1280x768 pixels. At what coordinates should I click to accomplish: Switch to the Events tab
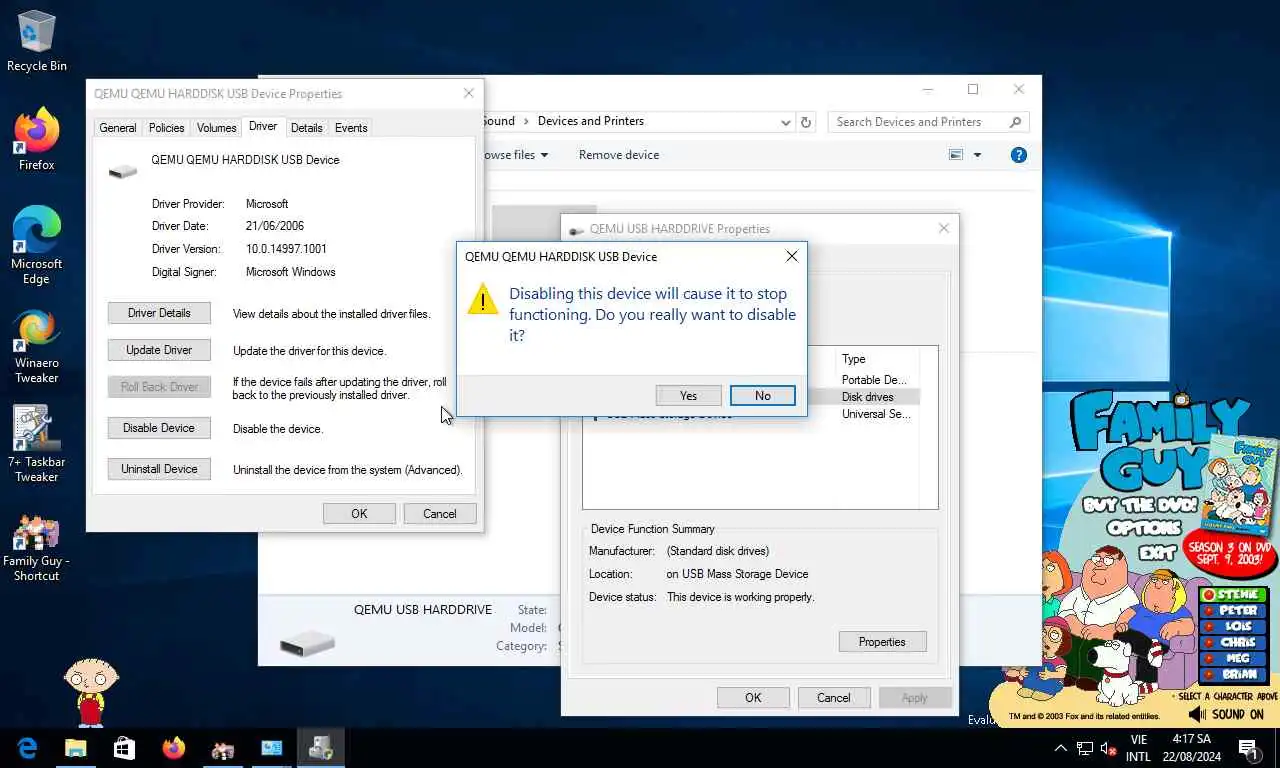[x=351, y=128]
